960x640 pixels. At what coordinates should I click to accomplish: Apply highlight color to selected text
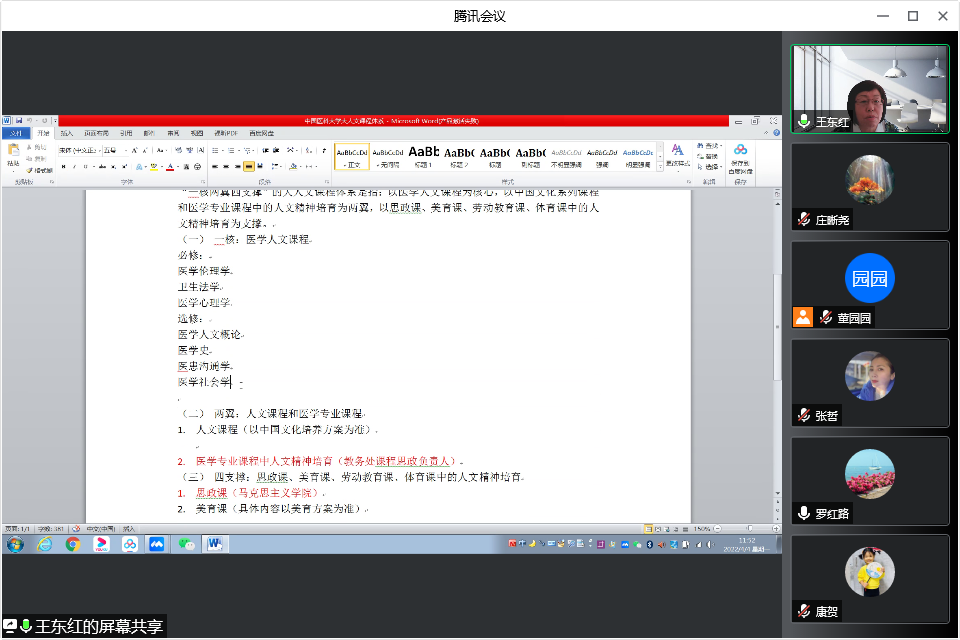tap(152, 166)
